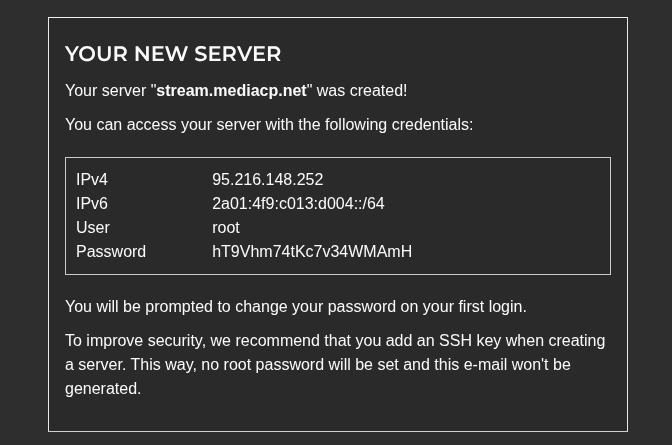Click the IPv4 label
The height and width of the screenshot is (445, 672).
point(92,180)
